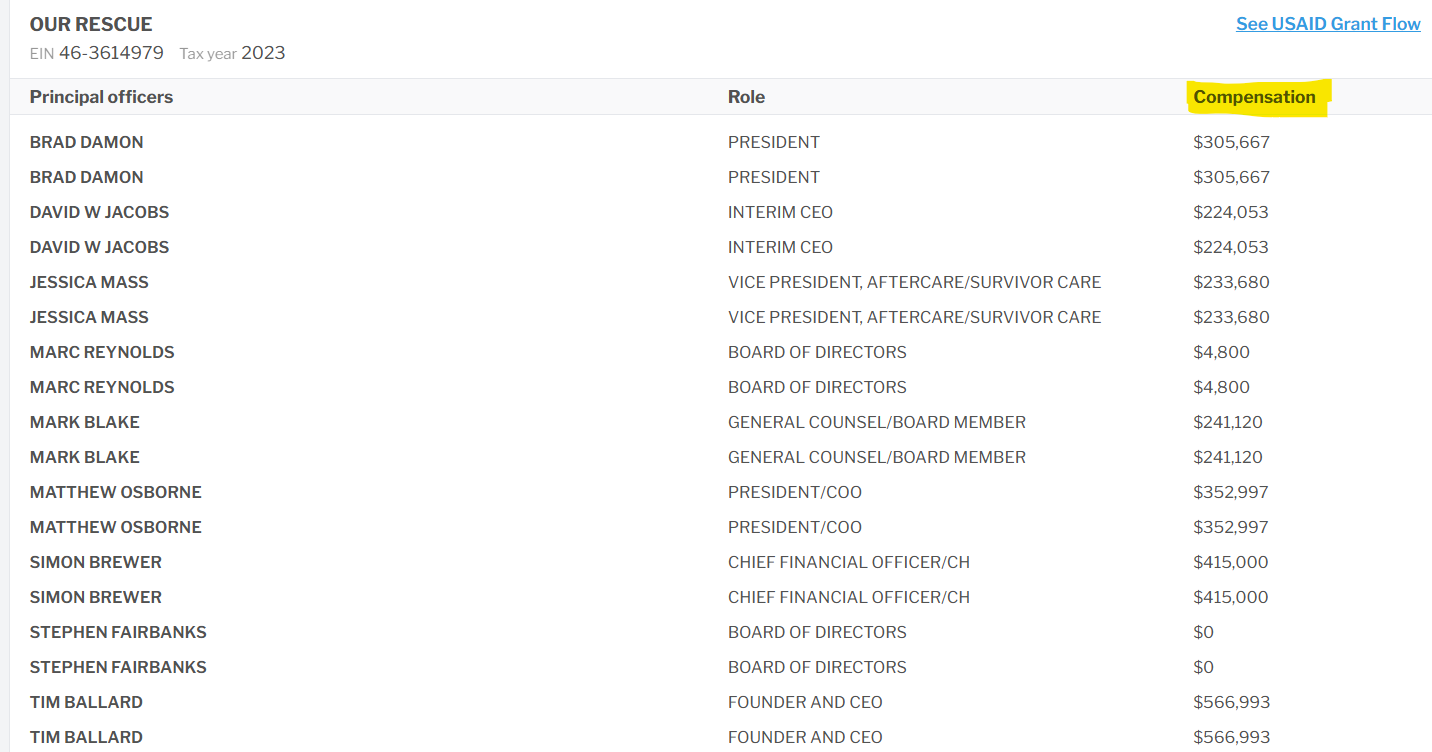Click first JESSICA MASS officer name

[89, 282]
